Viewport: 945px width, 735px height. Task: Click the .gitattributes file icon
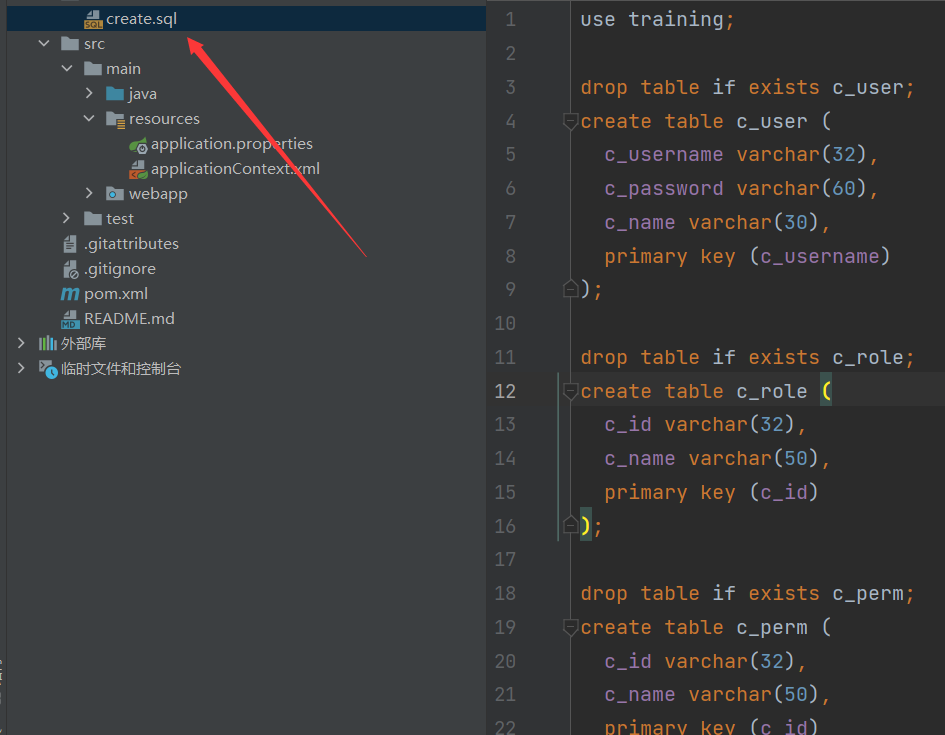(x=70, y=243)
